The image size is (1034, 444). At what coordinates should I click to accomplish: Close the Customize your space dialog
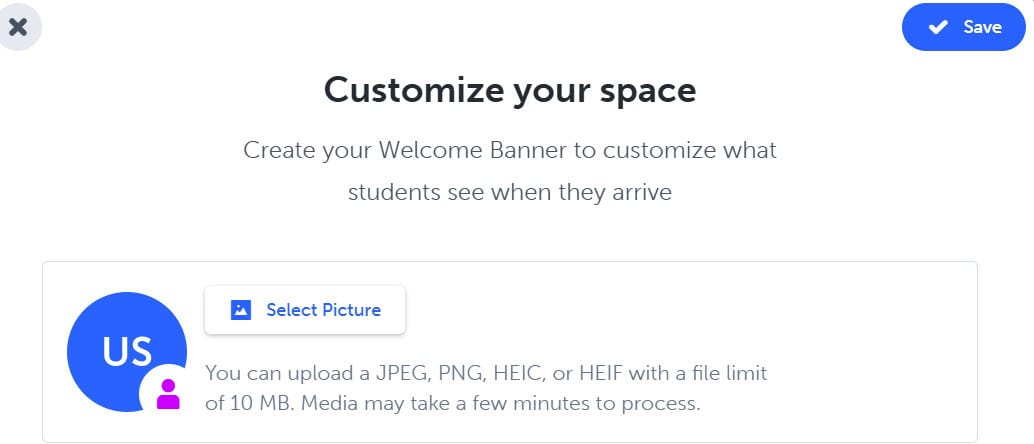[x=17, y=27]
